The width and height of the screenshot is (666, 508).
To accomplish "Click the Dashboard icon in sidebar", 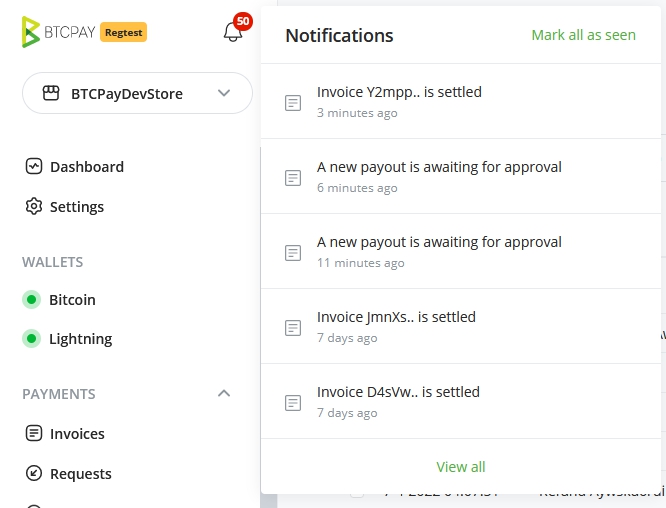I will [x=33, y=167].
